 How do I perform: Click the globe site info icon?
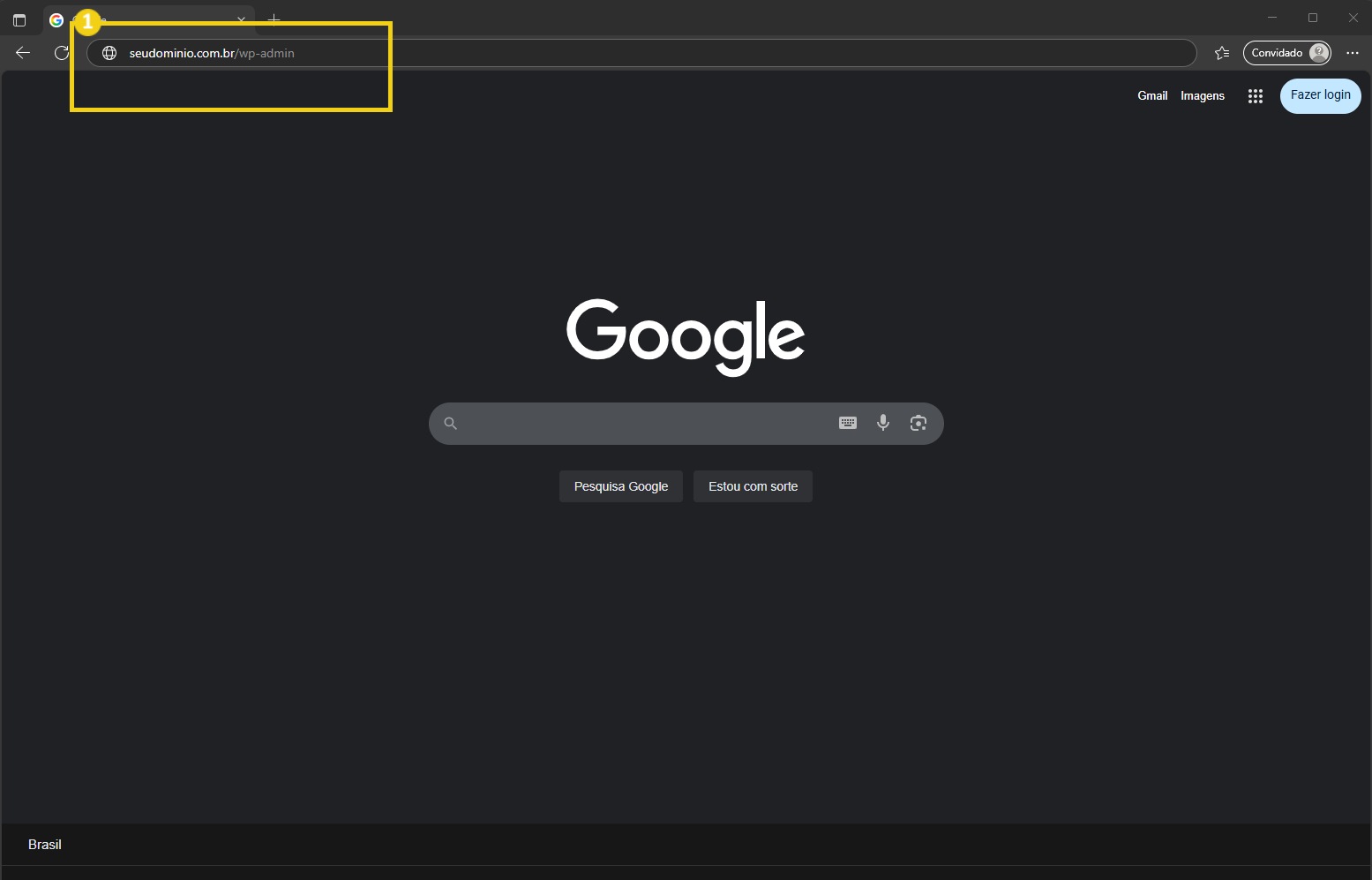109,53
